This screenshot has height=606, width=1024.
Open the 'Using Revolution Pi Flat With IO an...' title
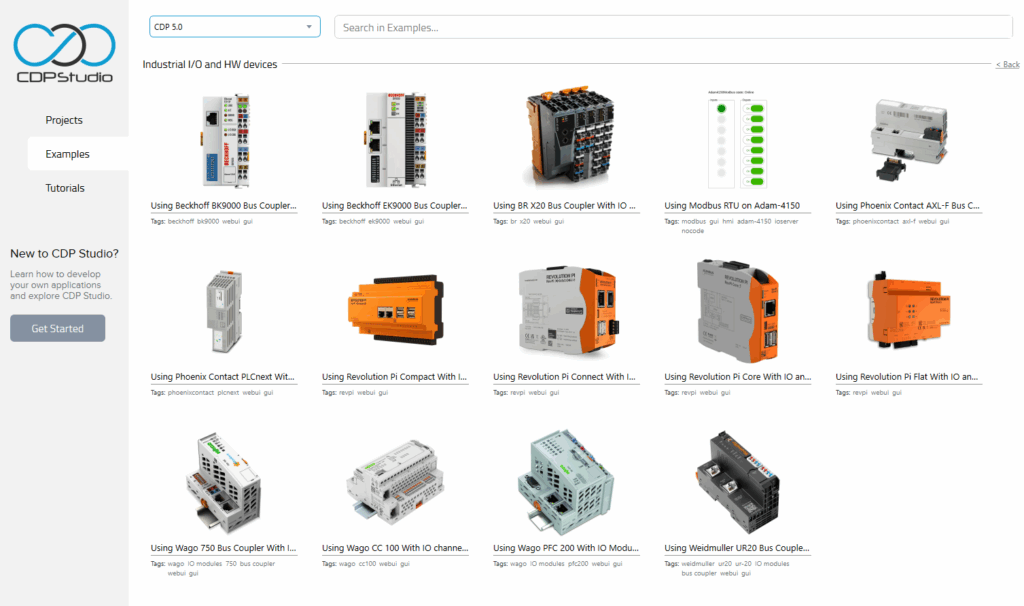pos(907,377)
